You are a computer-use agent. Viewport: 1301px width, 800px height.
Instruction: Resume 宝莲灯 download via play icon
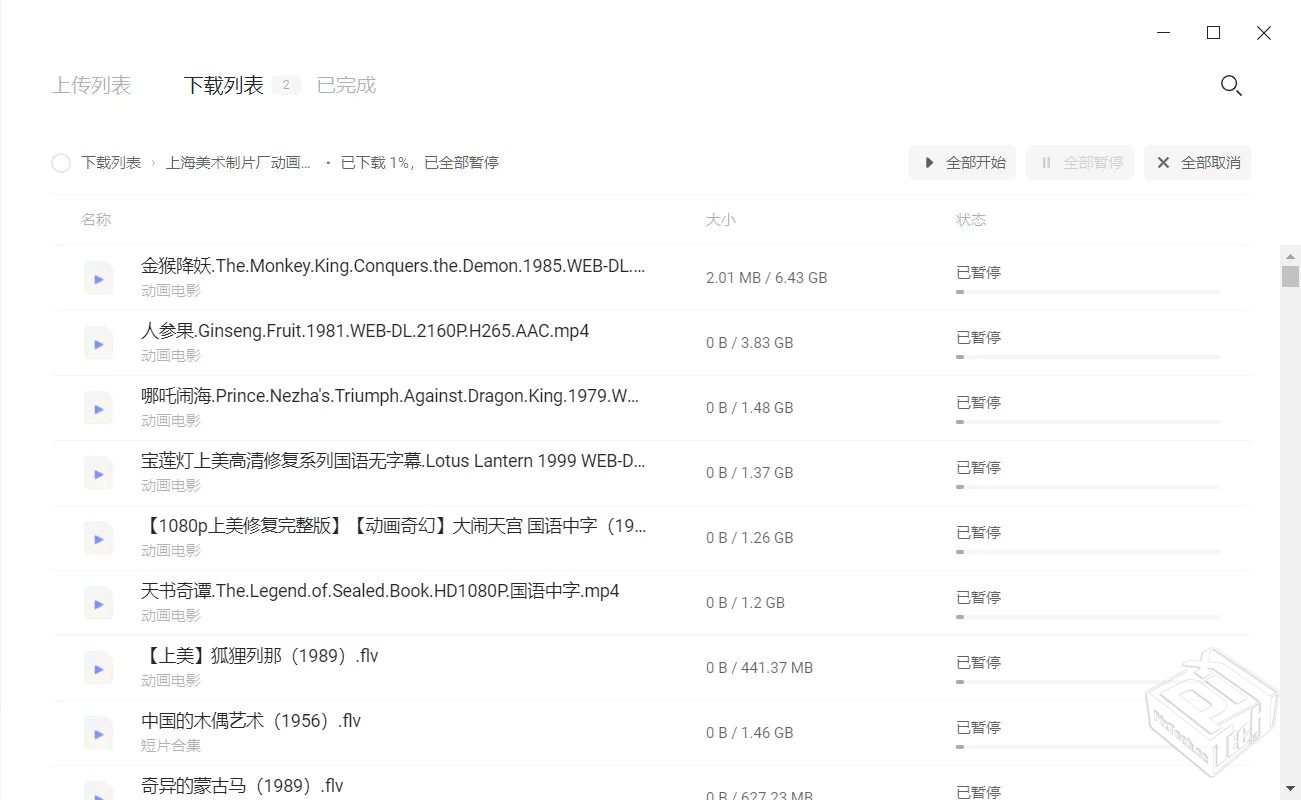click(x=98, y=473)
